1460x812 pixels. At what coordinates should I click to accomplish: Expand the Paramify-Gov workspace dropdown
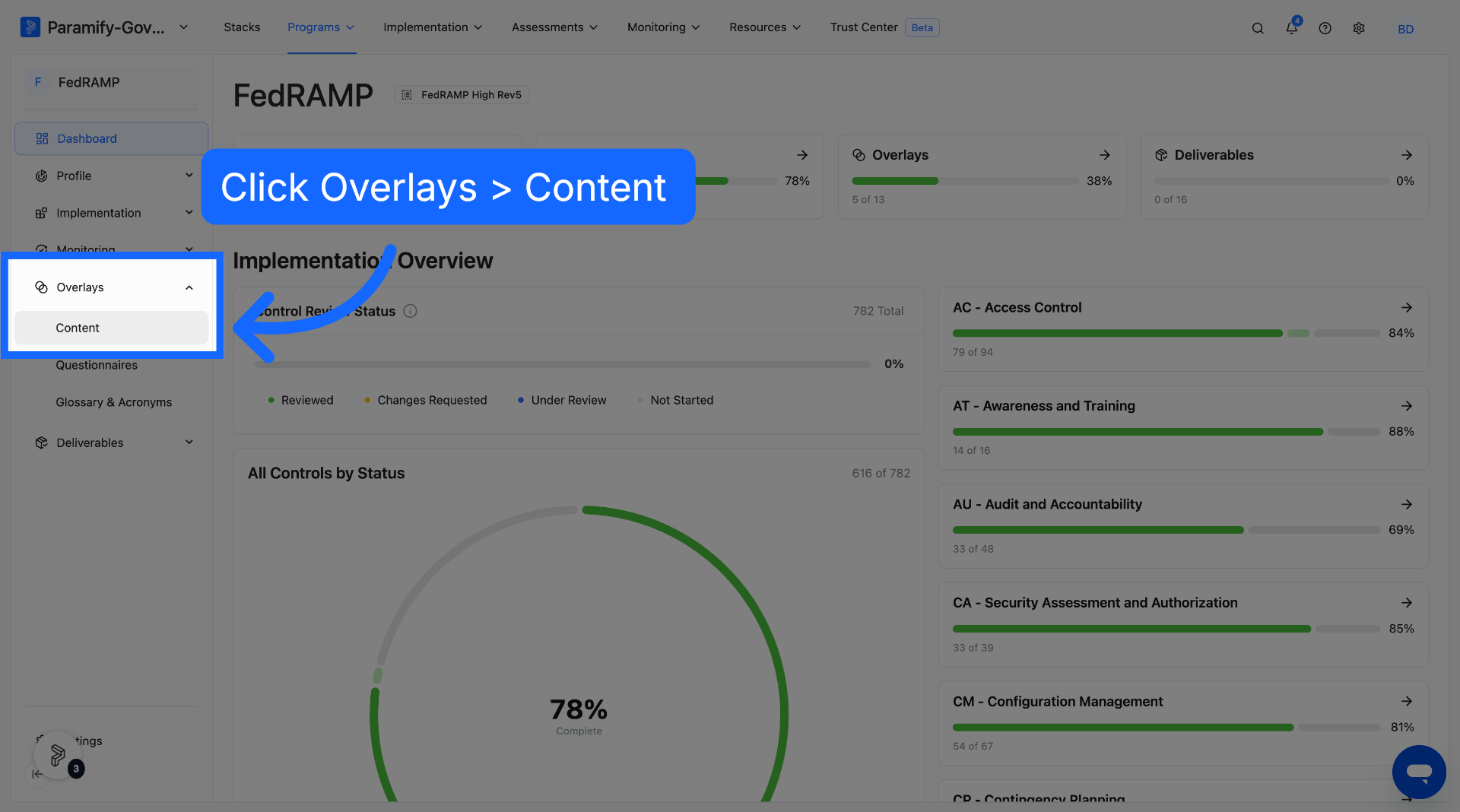tap(183, 27)
